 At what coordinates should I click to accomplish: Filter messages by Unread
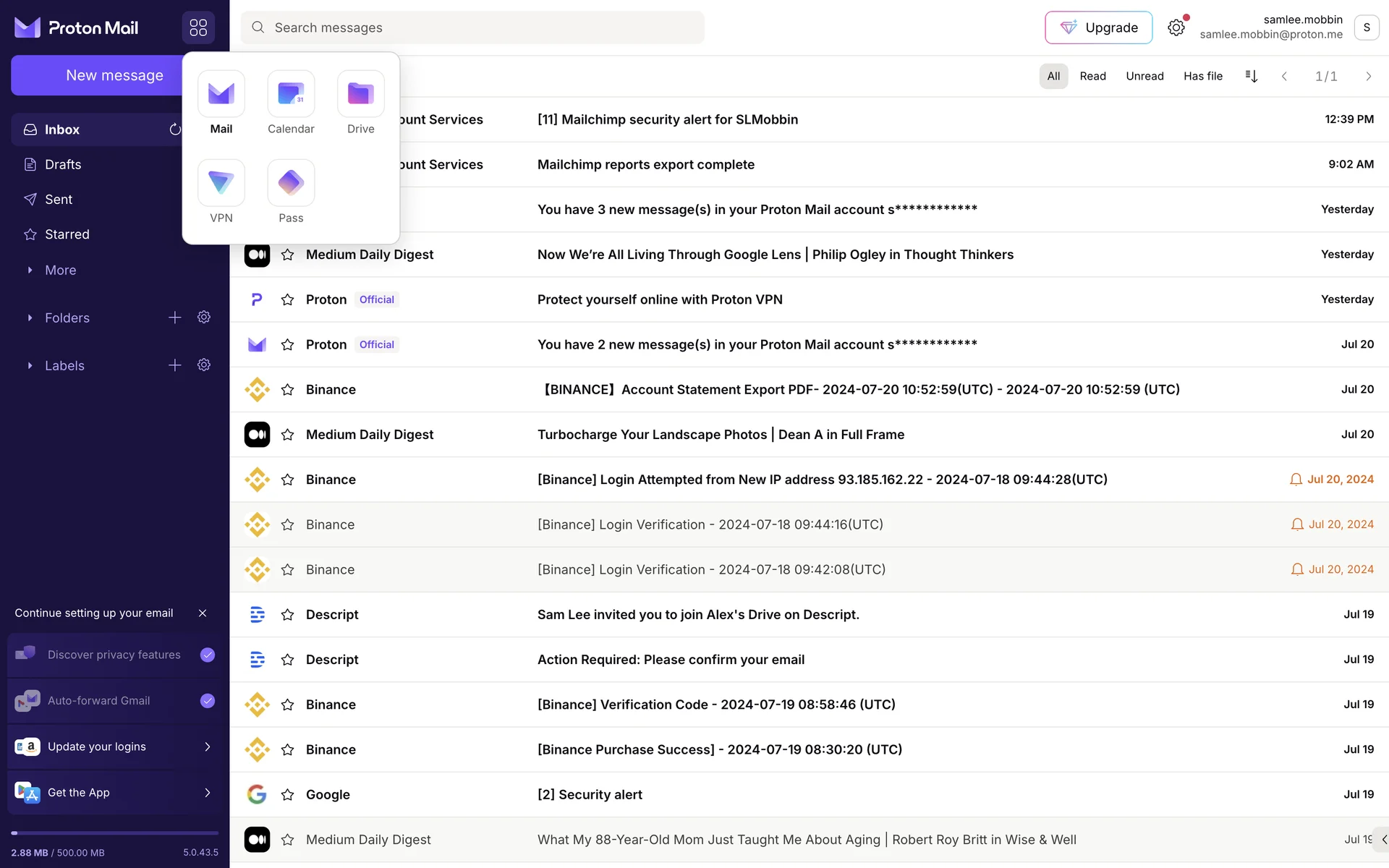(x=1144, y=76)
